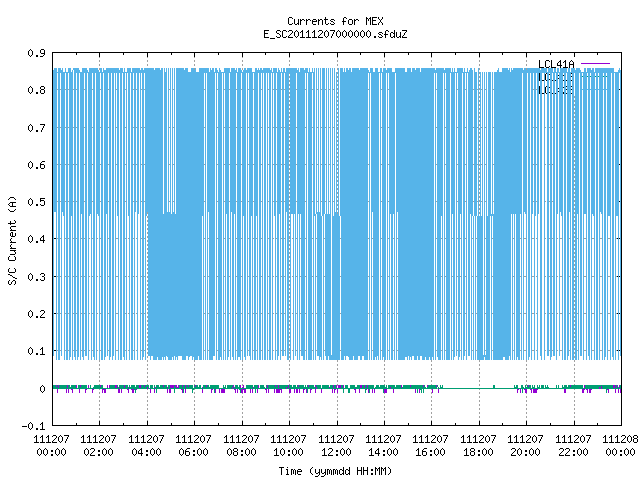The image size is (640, 480).
Task: Click the 0.6 y-axis tick label
Action: [x=36, y=165]
